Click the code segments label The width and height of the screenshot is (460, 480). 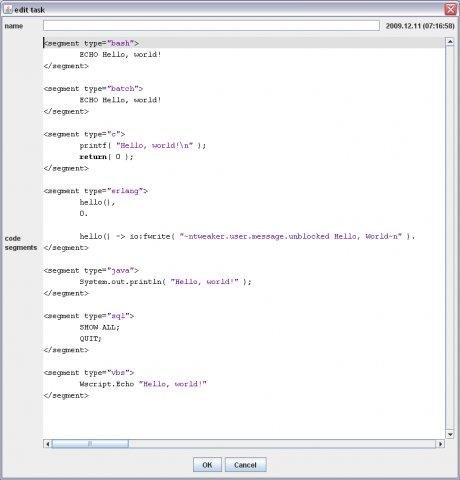pos(21,243)
